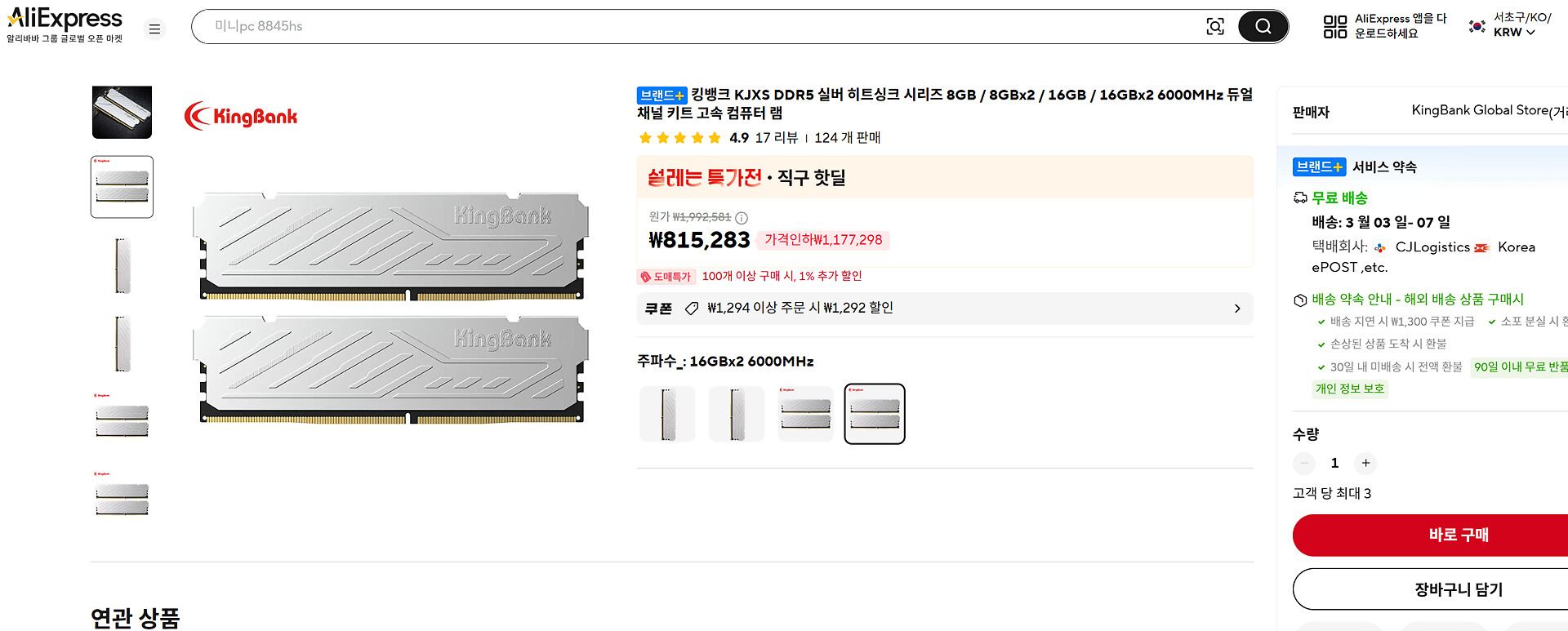Select the 16GBx2 6000MHz variant option
This screenshot has height=631, width=1568.
(875, 414)
